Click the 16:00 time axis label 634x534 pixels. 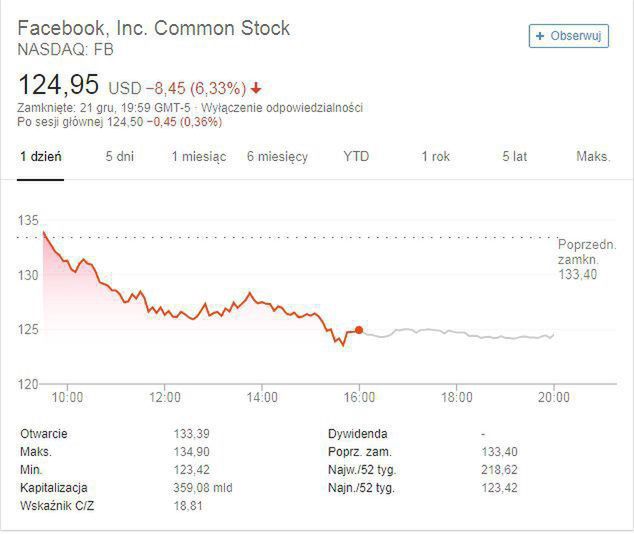[x=359, y=397]
